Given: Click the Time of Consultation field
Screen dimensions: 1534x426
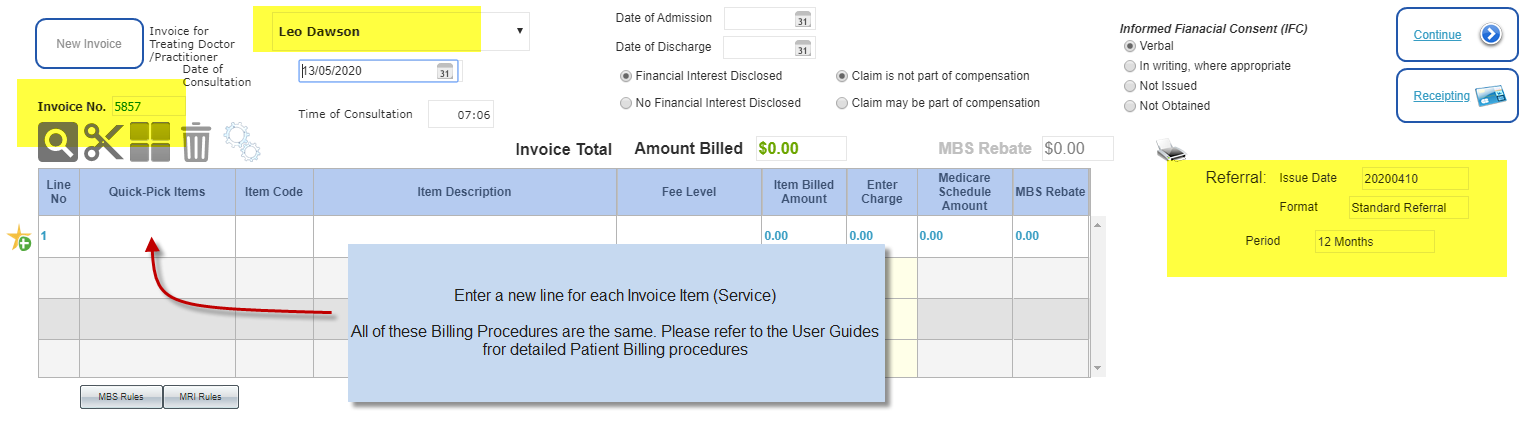Looking at the screenshot, I should coord(461,115).
